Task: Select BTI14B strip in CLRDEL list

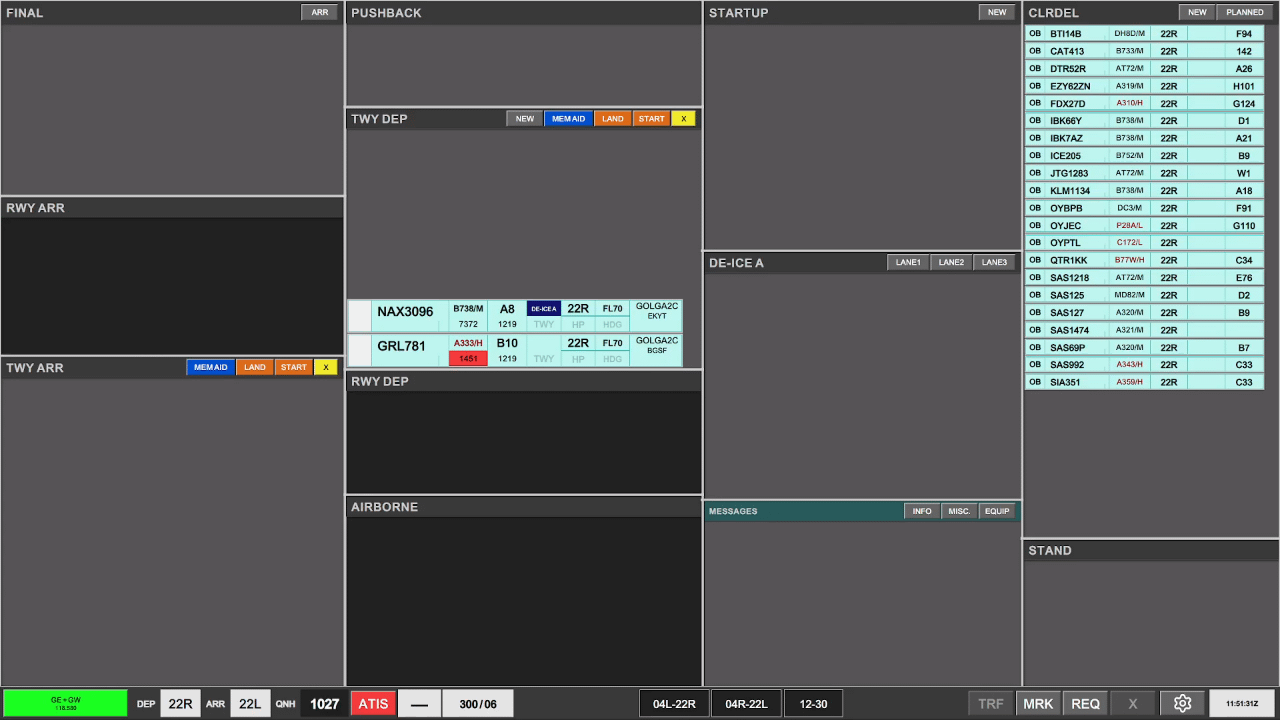Action: coord(1144,34)
